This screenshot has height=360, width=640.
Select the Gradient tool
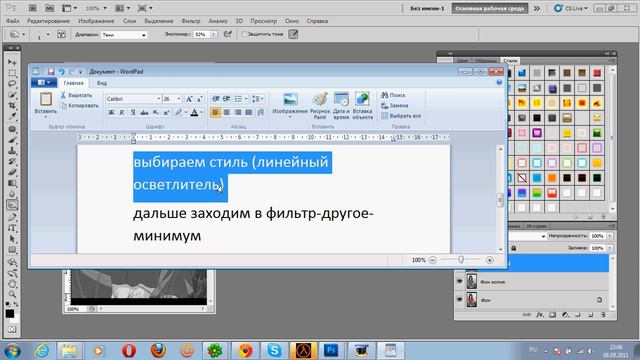(12, 183)
